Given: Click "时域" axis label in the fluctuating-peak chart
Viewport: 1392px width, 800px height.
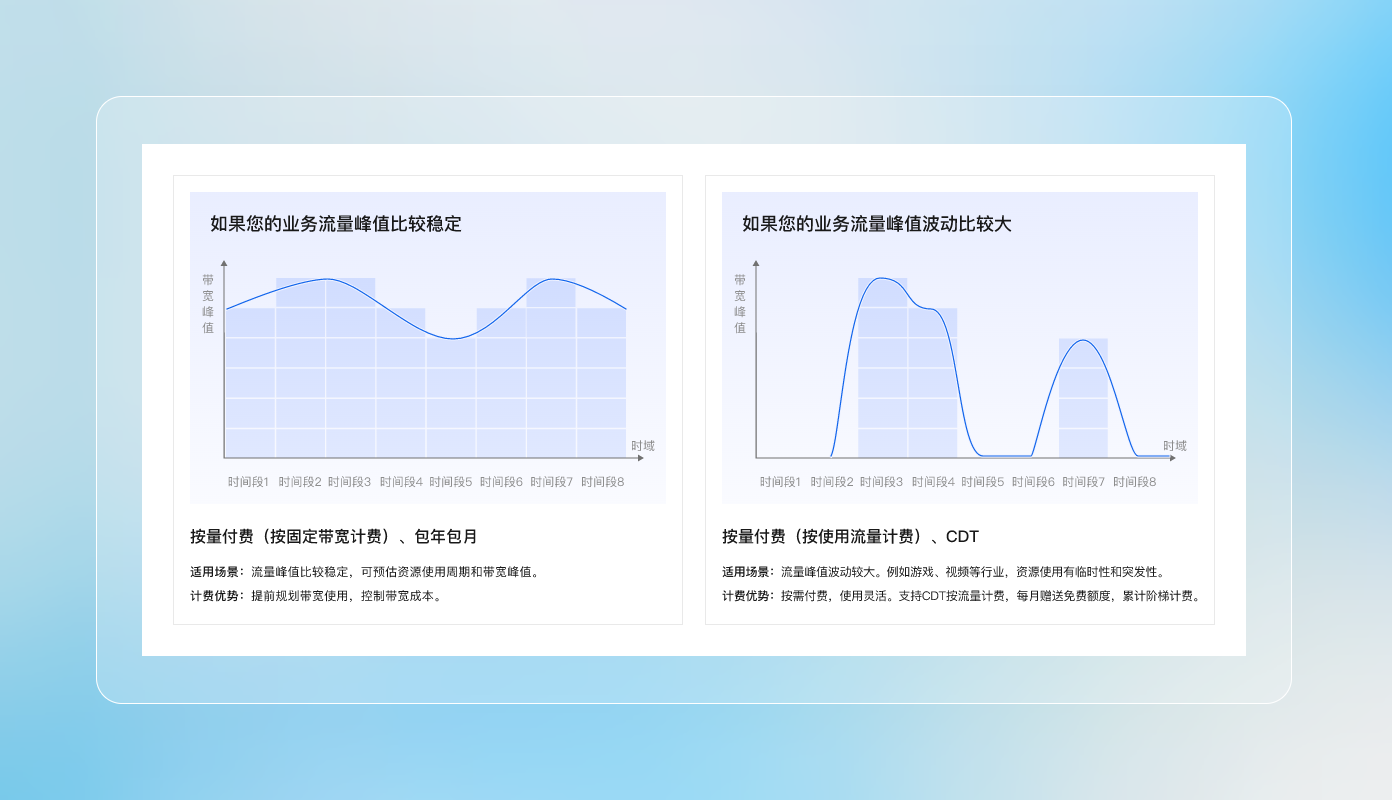Looking at the screenshot, I should (1175, 446).
